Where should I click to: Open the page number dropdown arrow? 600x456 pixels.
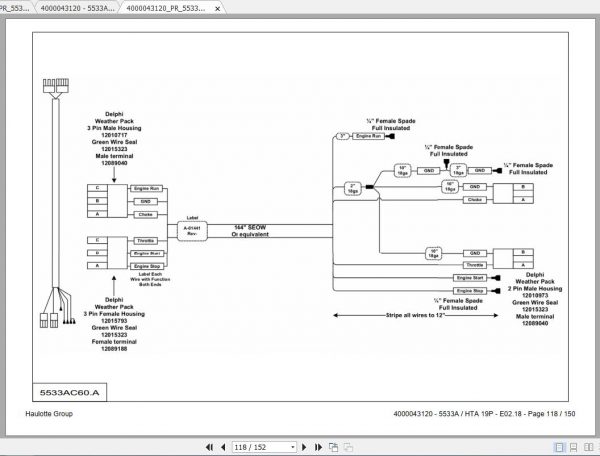tap(293, 447)
